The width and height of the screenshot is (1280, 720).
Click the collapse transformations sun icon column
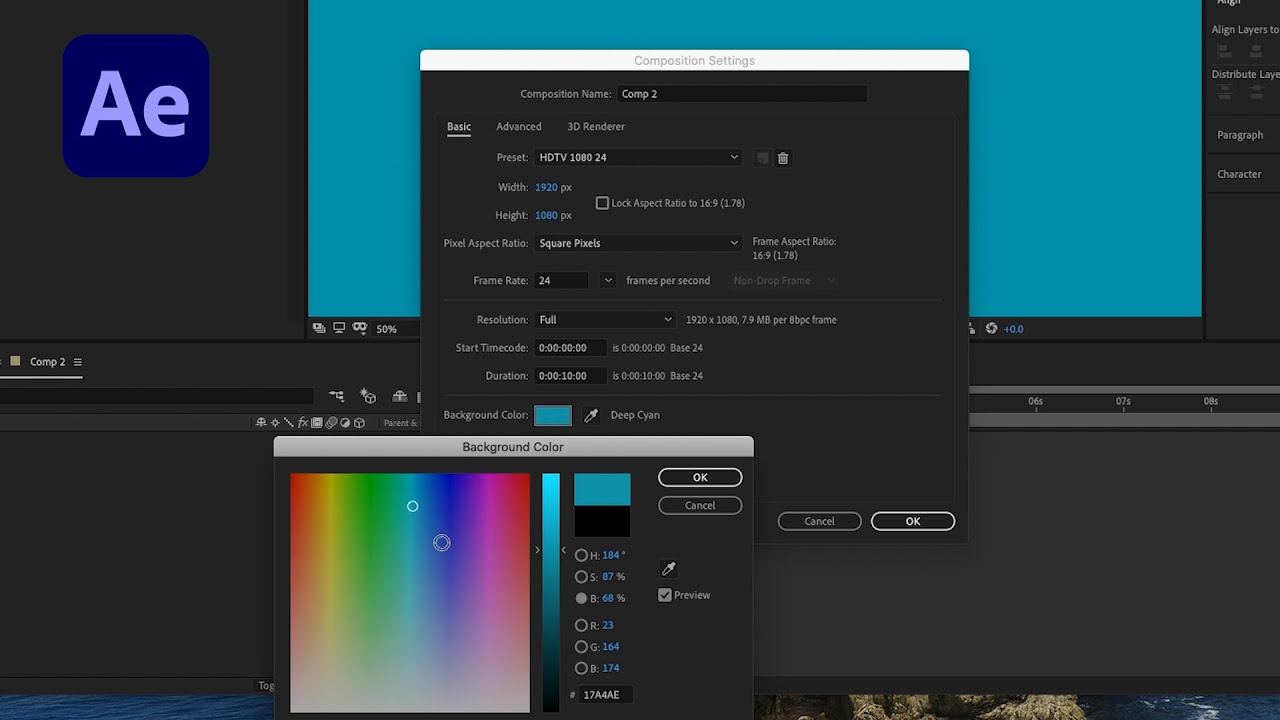275,423
